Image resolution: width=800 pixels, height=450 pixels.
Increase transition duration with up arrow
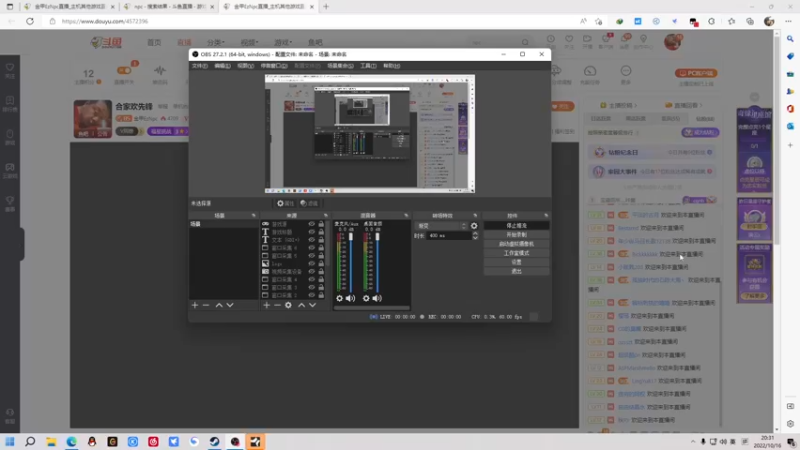tap(475, 234)
